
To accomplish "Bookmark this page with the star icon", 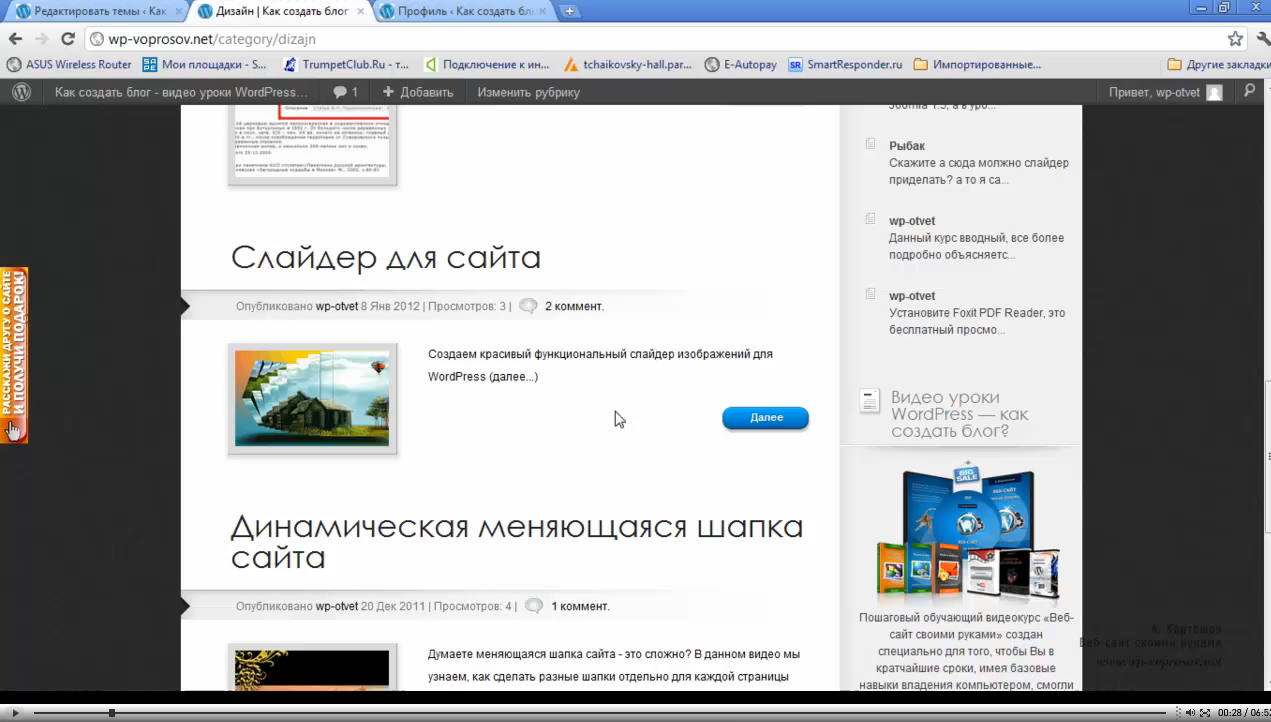I will tap(1236, 39).
